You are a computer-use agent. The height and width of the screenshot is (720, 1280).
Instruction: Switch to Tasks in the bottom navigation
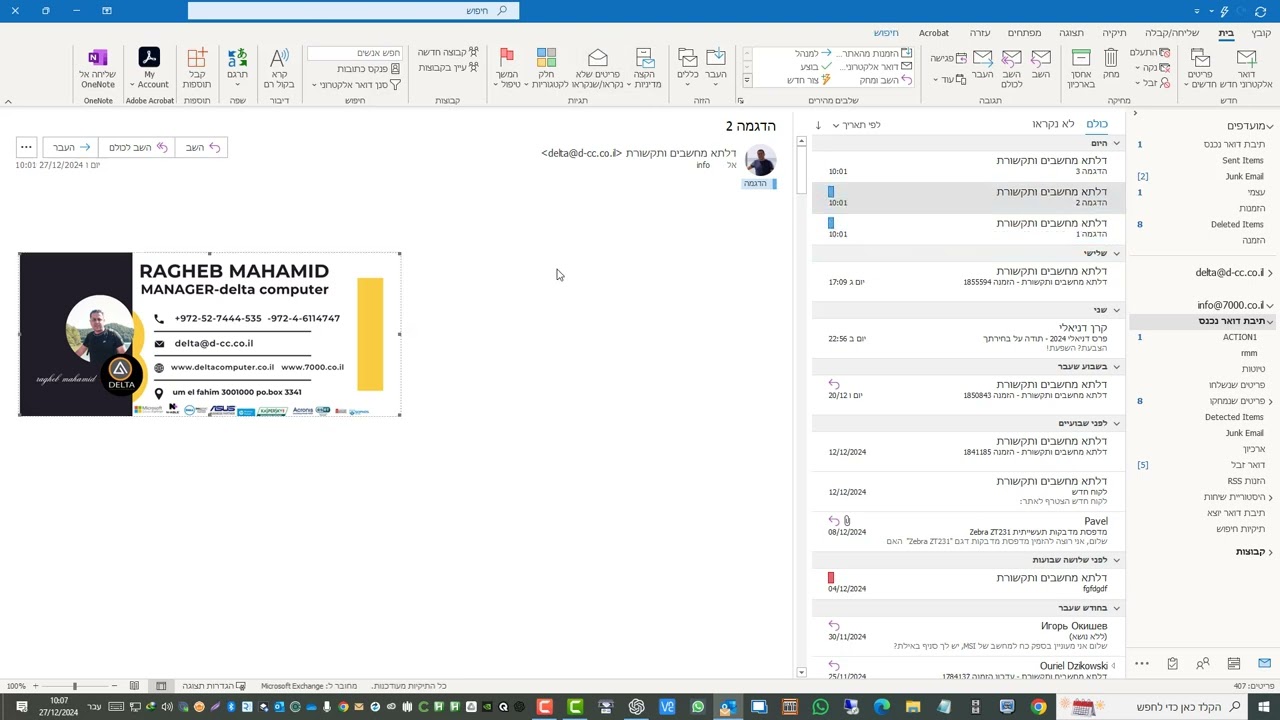coord(1172,663)
